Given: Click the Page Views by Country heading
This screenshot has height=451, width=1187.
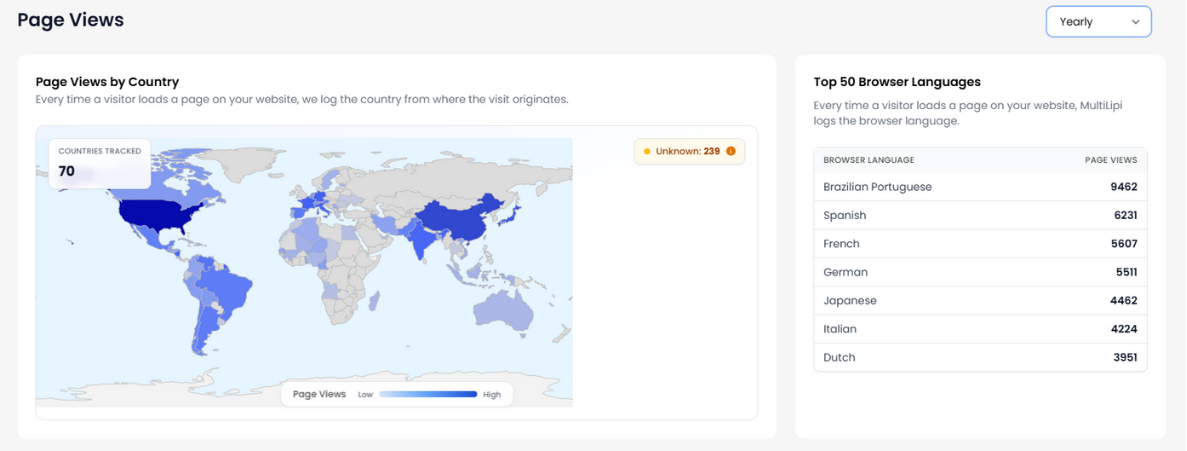Looking at the screenshot, I should pos(107,82).
